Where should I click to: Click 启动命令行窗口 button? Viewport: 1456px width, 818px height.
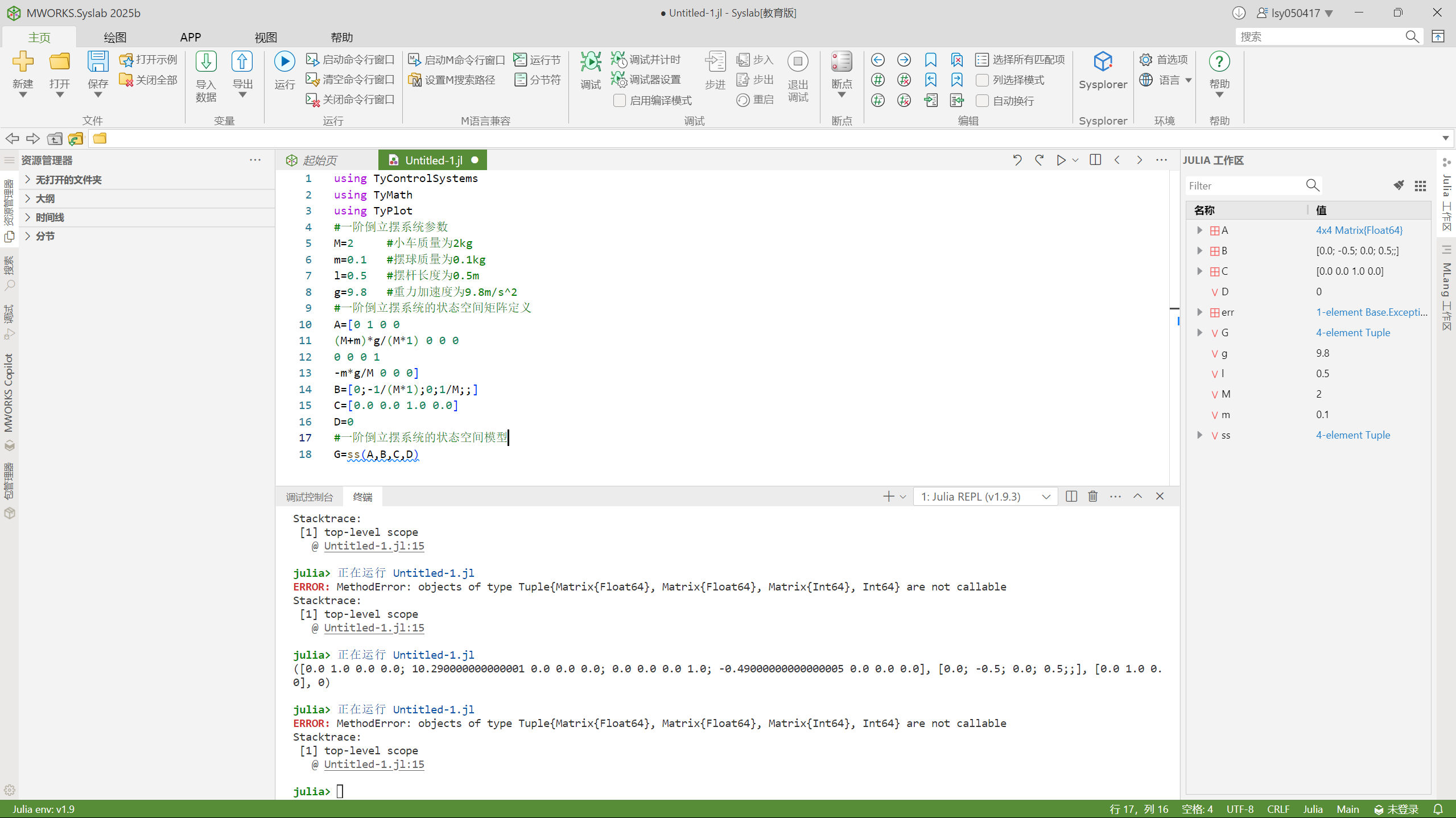tap(350, 60)
